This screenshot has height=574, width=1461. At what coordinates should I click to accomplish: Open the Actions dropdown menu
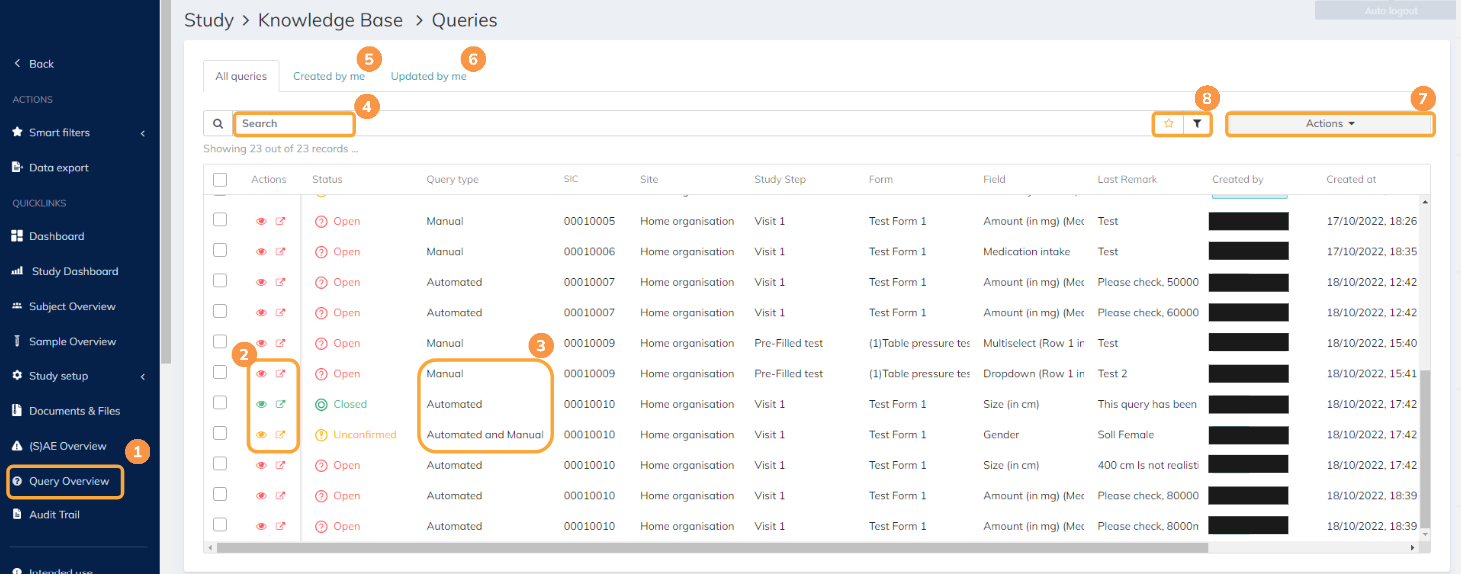point(1330,124)
